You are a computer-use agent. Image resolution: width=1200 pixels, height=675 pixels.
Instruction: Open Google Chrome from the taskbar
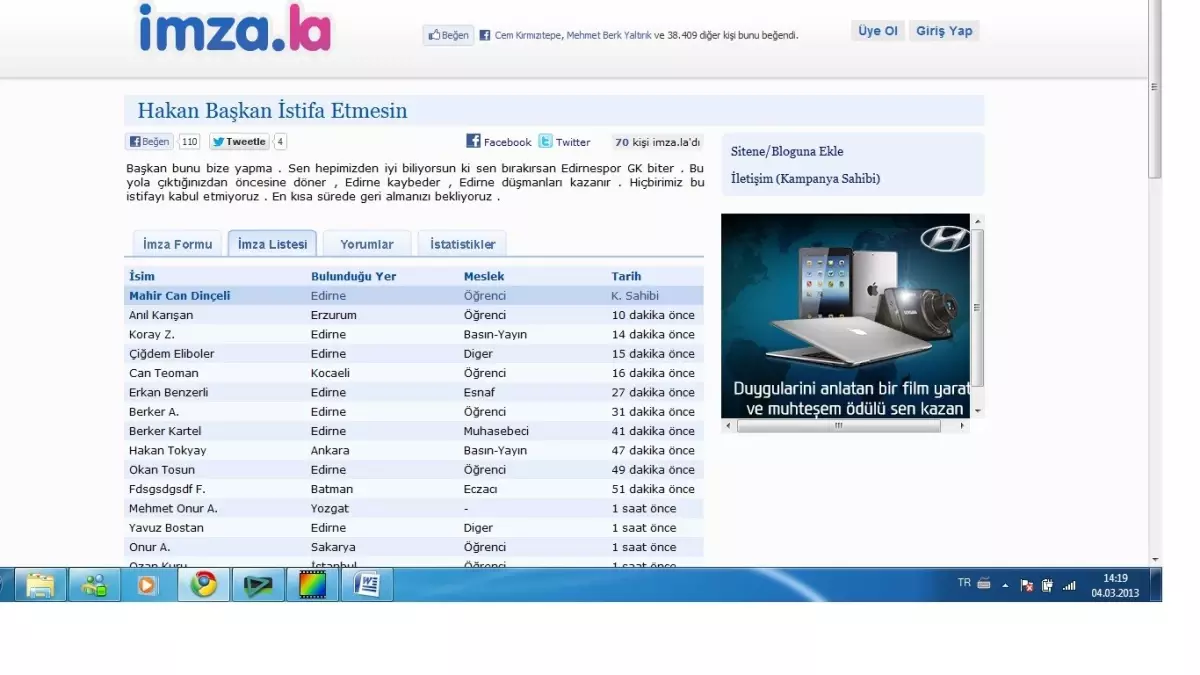(204, 584)
